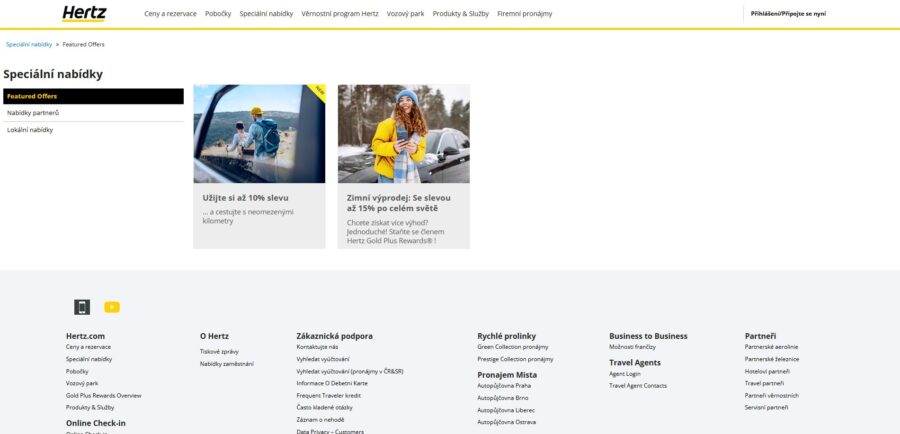The image size is (900, 434).
Task: Open Pobočky in top navigation
Action: coord(218,14)
